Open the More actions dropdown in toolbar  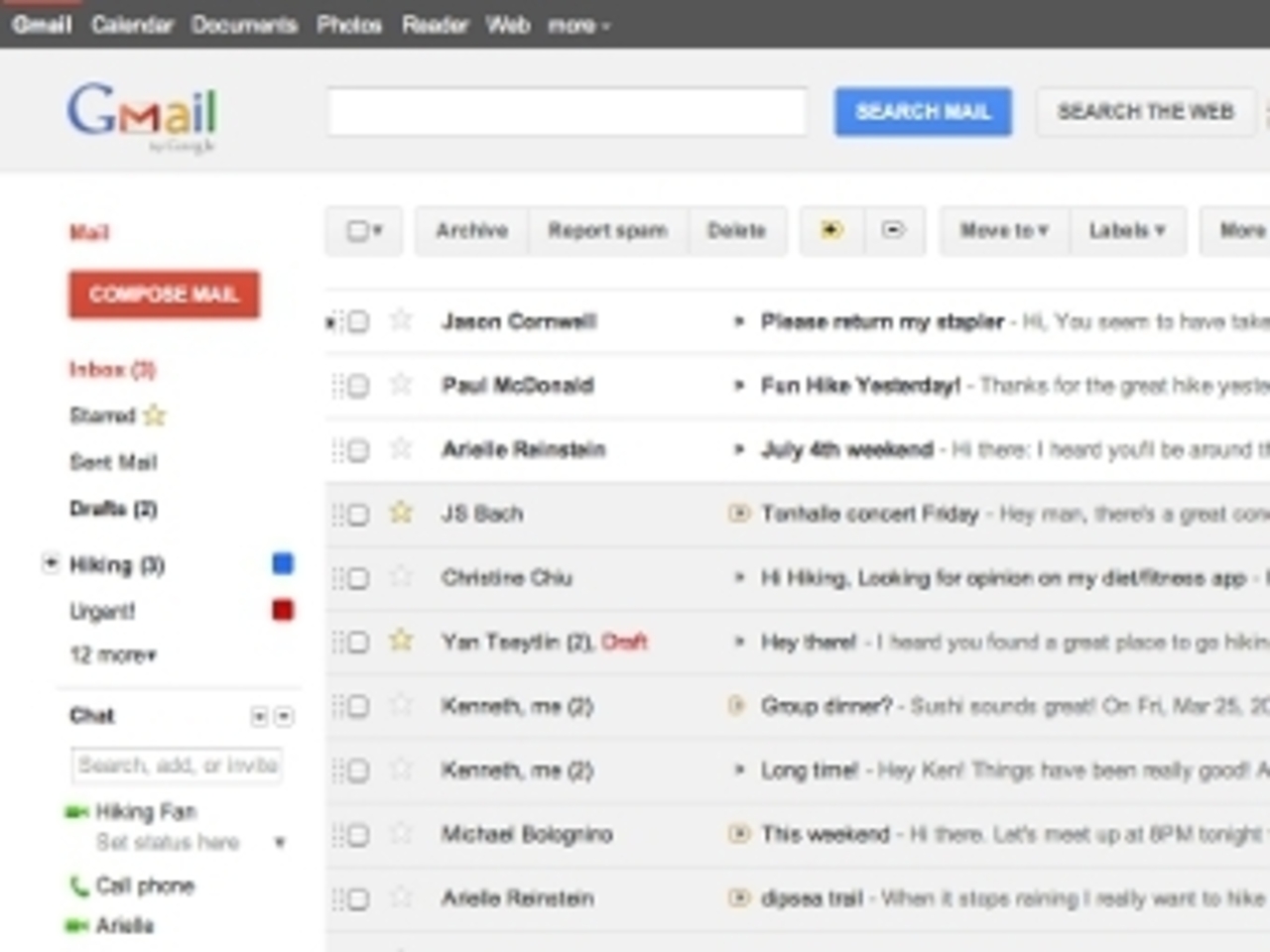point(1236,230)
